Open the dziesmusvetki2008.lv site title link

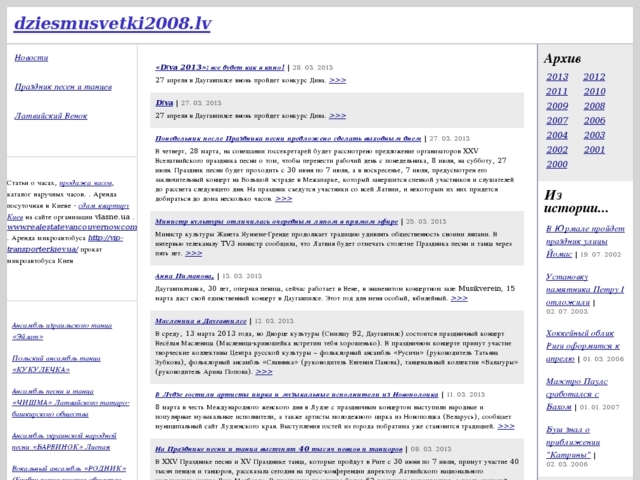point(112,24)
